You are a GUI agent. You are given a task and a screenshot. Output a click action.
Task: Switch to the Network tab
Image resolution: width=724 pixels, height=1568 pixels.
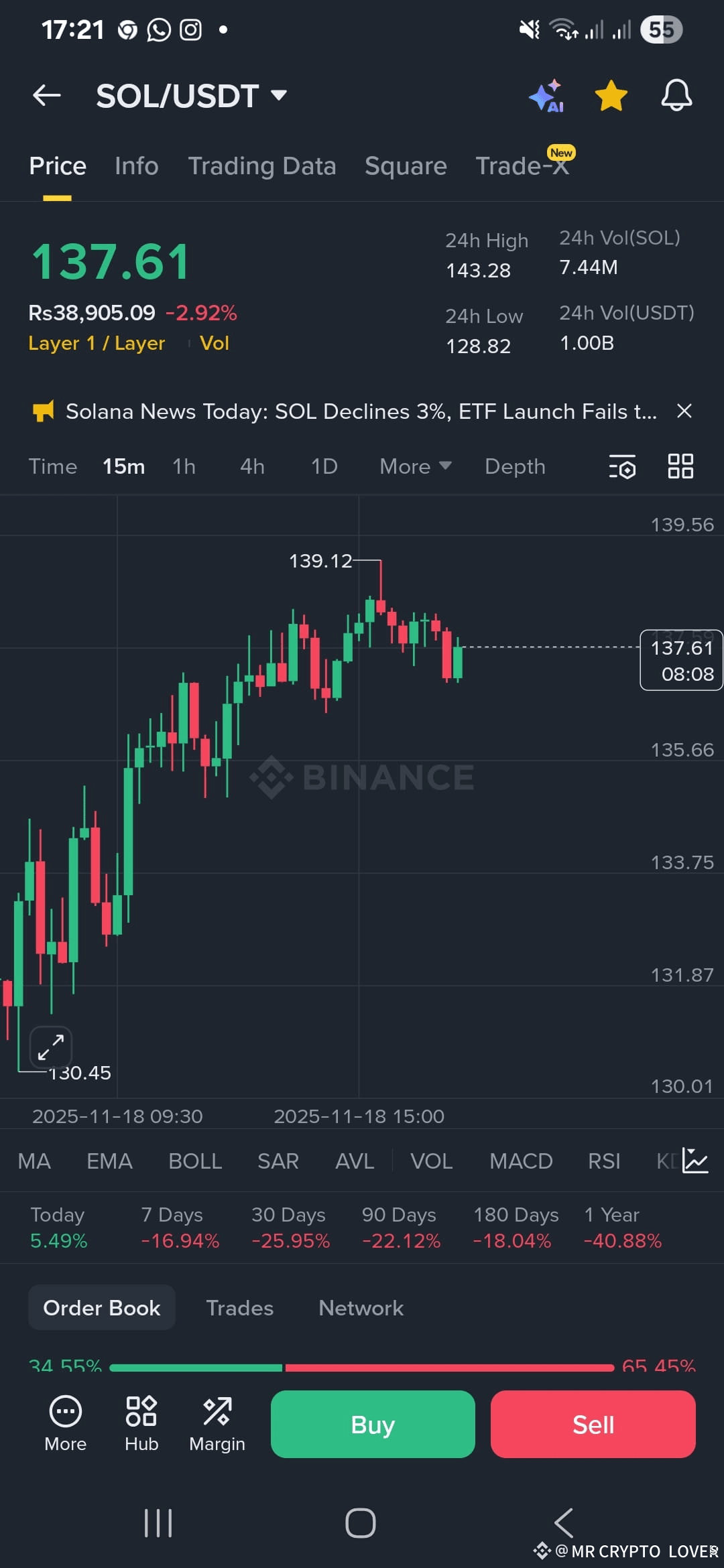[x=361, y=1308]
